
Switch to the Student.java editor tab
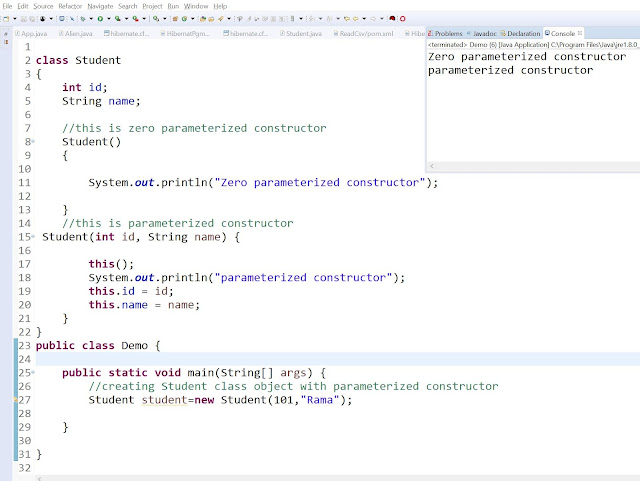pos(301,33)
